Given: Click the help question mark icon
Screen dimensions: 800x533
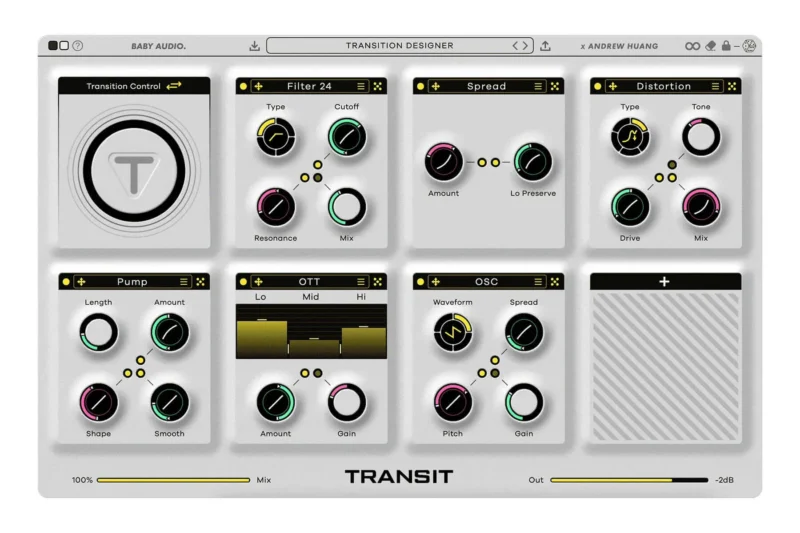Looking at the screenshot, I should (x=78, y=45).
